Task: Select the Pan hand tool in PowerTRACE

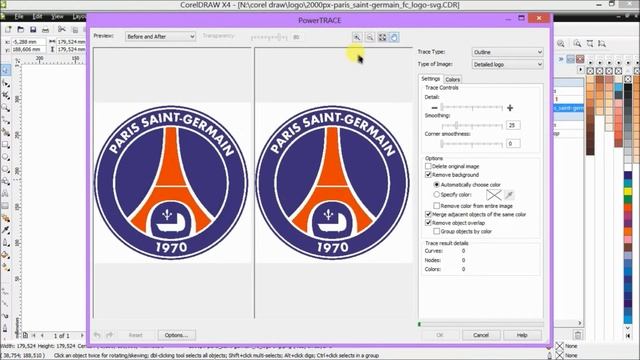Action: 394,37
